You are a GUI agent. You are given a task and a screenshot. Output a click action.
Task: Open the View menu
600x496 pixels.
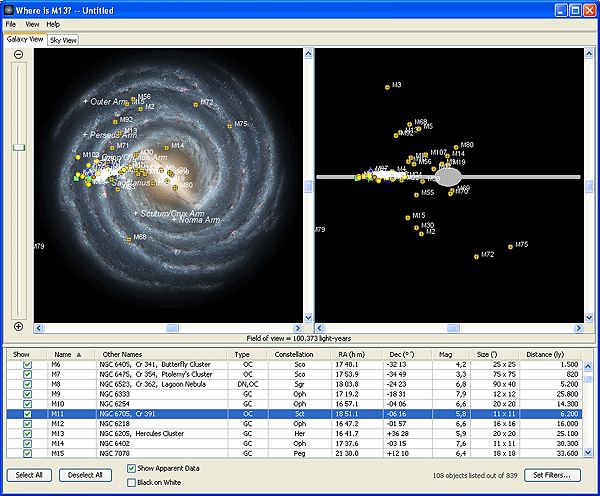coord(32,24)
